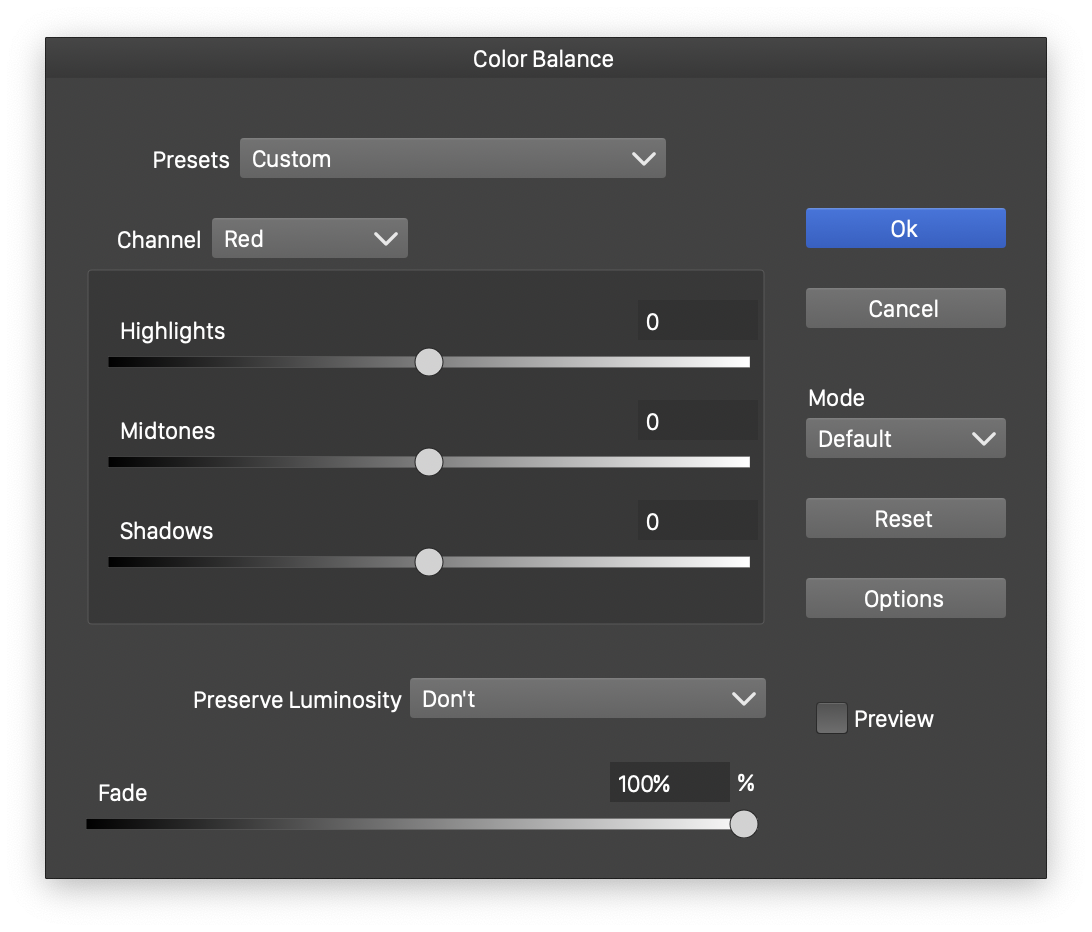Focus the Shadows value input field
1092x932 pixels.
point(697,521)
